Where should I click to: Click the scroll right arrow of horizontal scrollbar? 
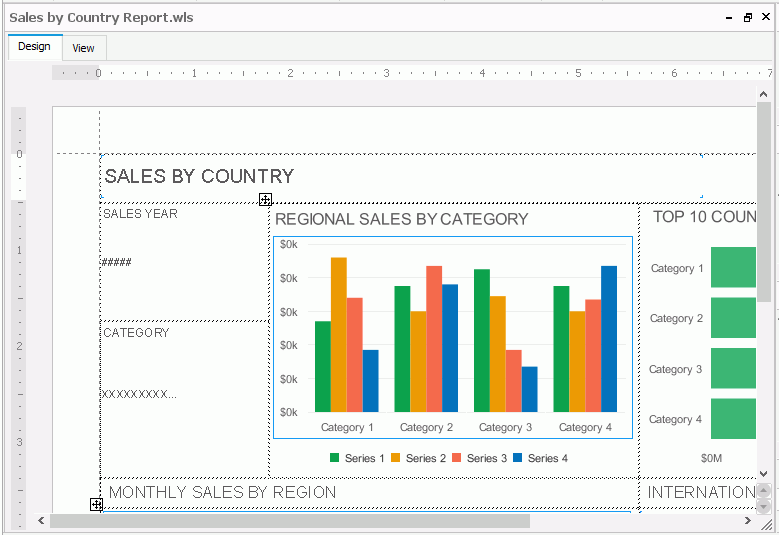pos(747,520)
